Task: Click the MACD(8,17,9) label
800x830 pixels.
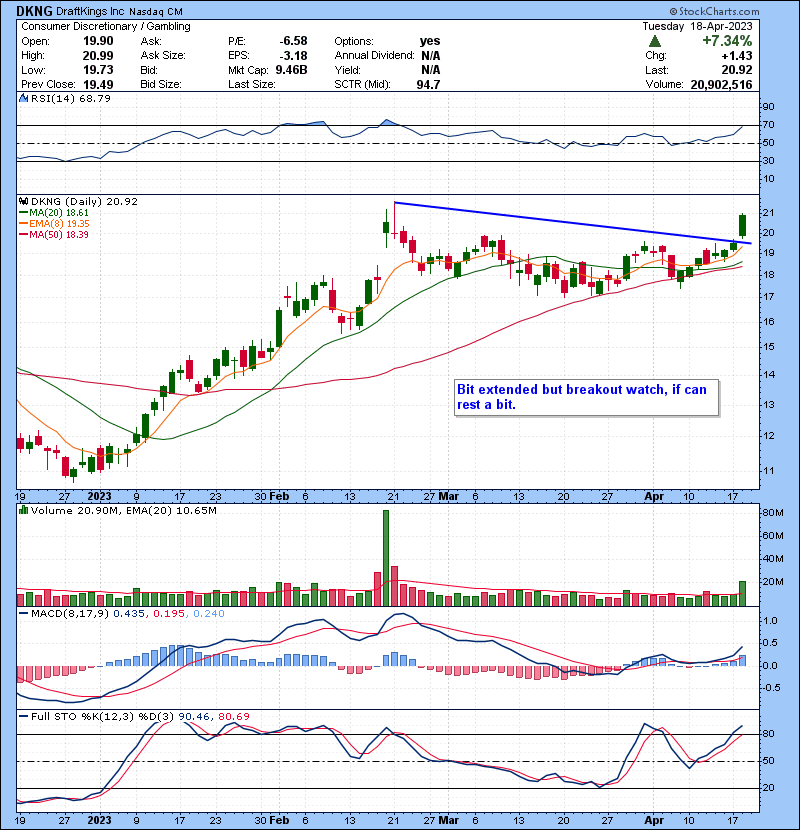Action: point(69,613)
